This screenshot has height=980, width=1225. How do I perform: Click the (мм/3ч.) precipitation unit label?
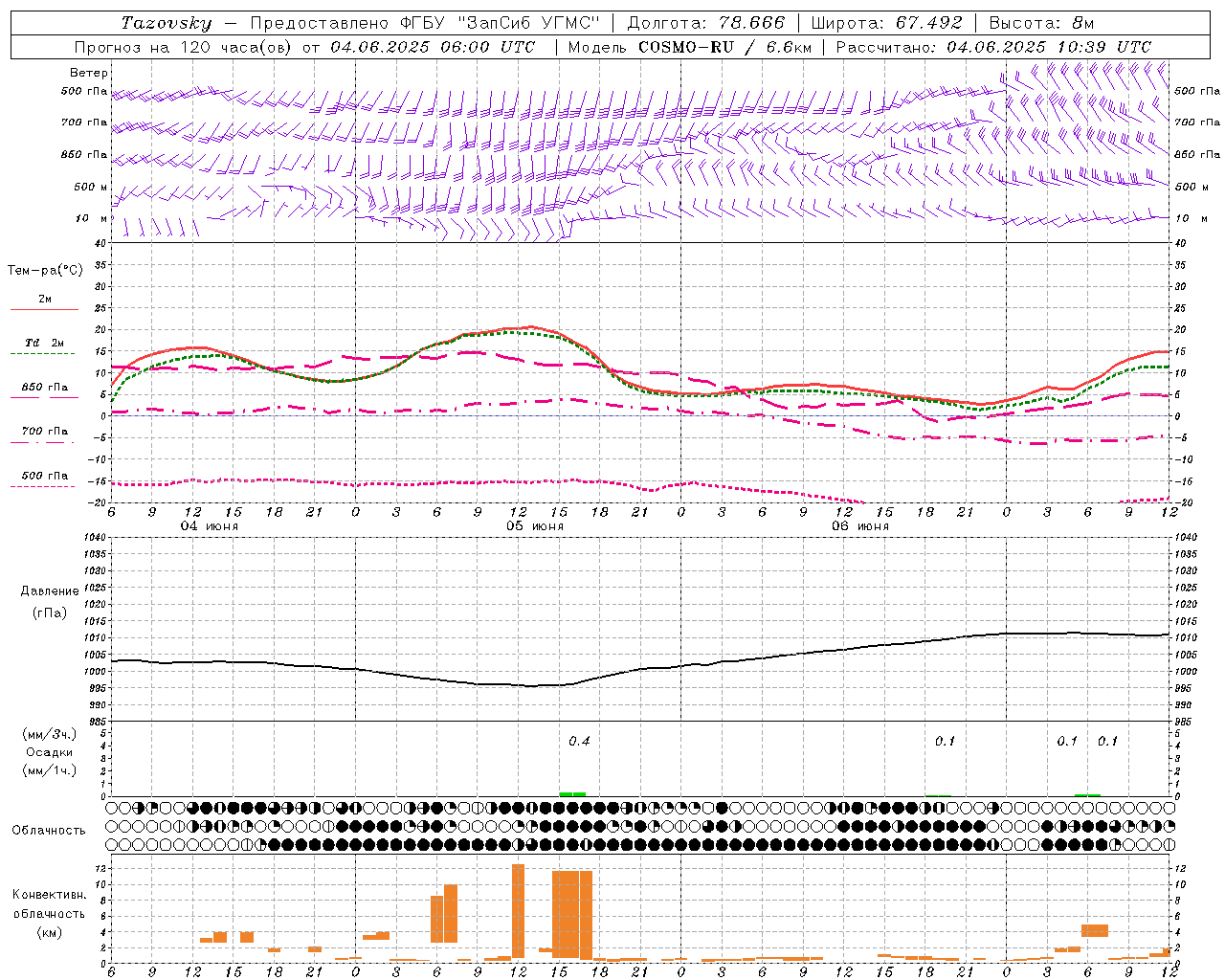(50, 735)
